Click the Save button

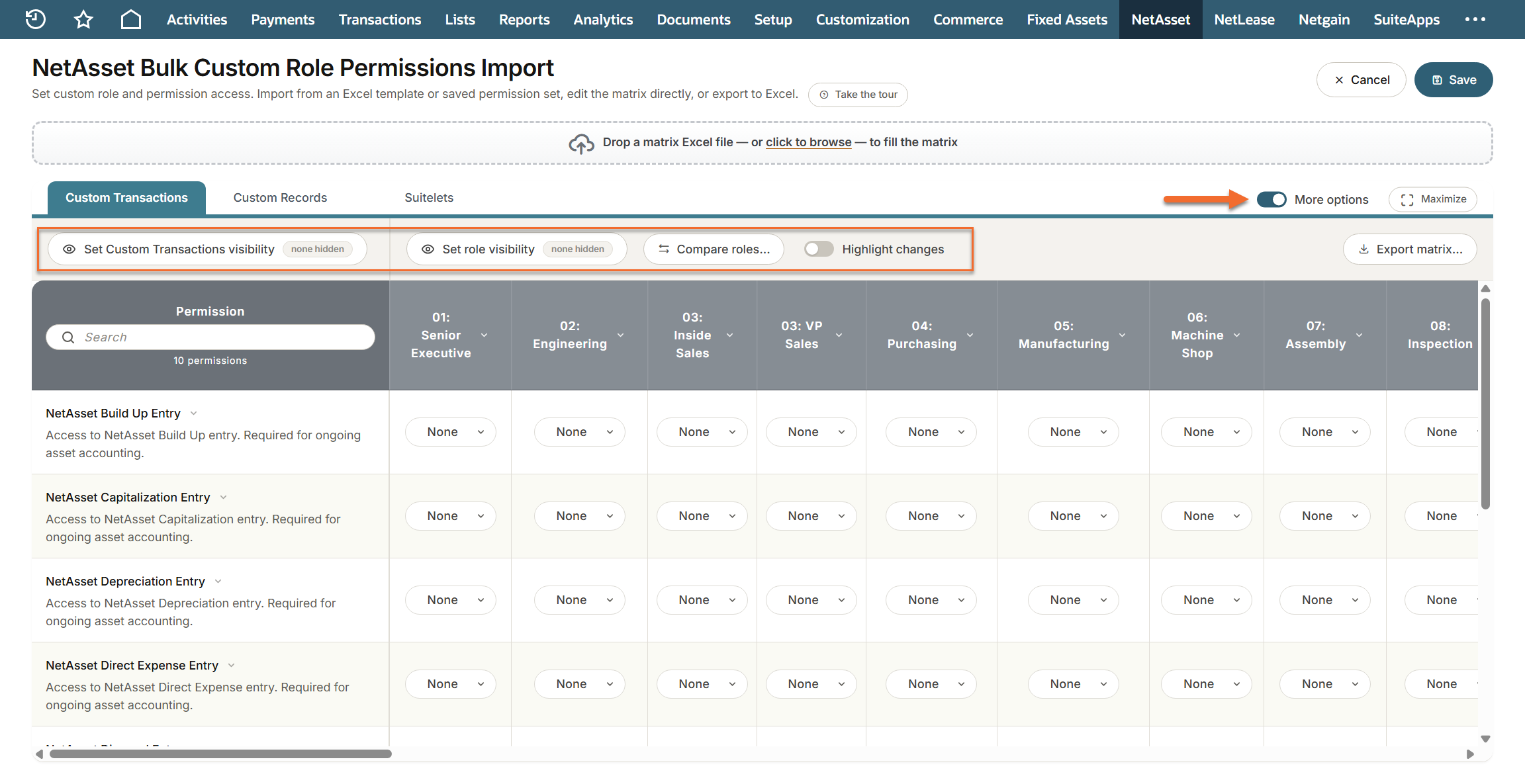[1454, 79]
